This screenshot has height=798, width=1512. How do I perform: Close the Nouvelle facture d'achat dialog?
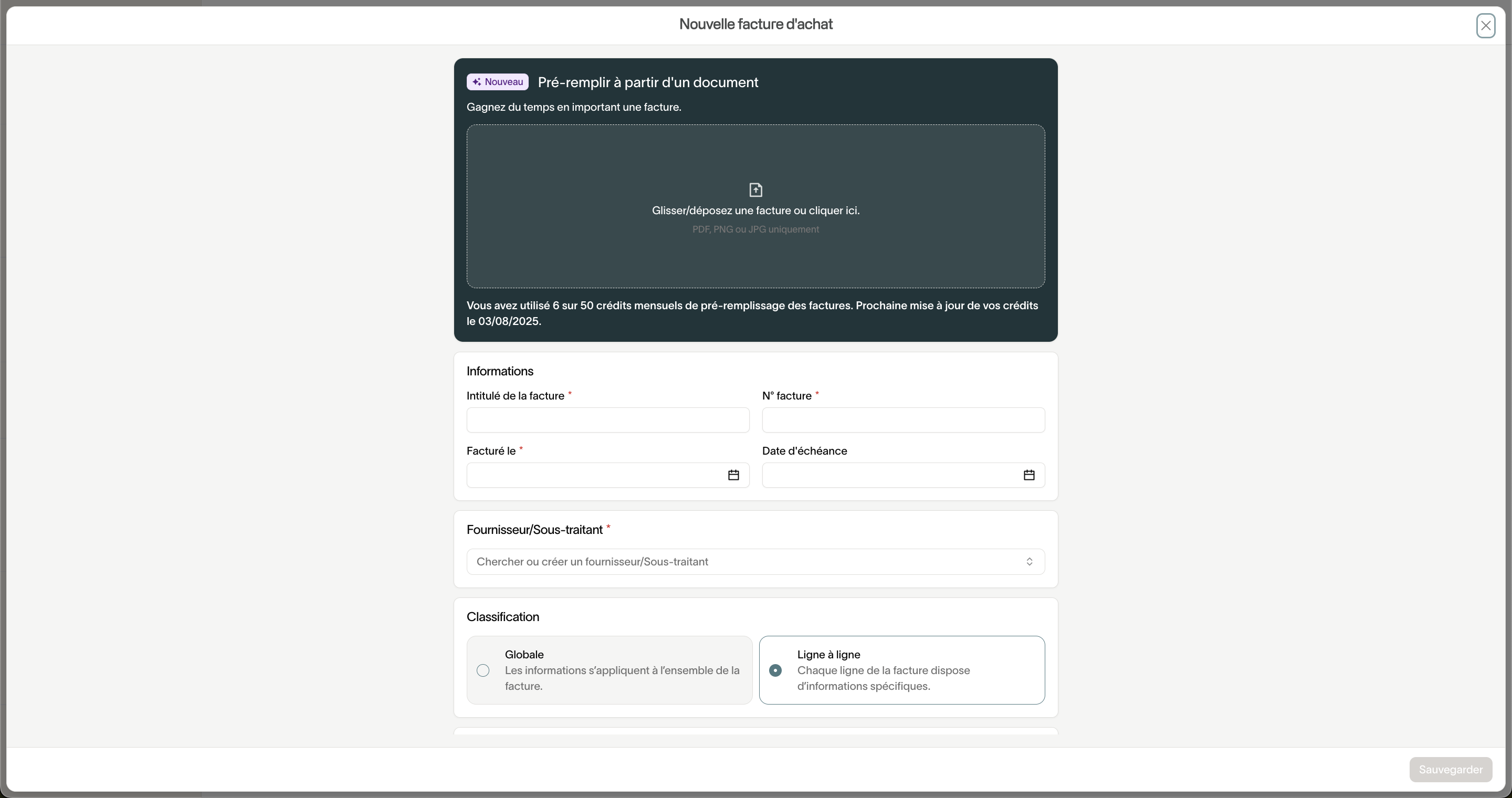1486,25
